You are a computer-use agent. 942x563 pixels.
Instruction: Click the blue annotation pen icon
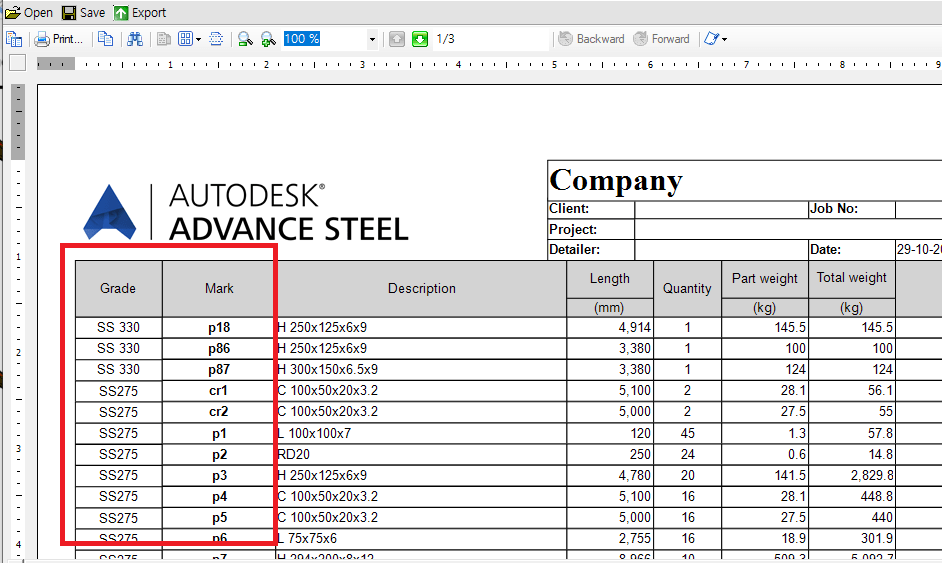tap(711, 39)
